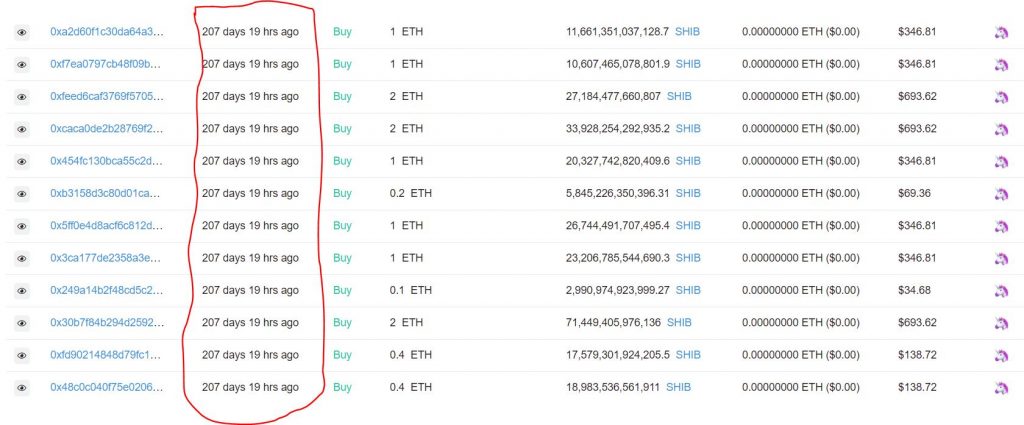
Task: Click SHIB link next to 27,184,477,660,807
Action: click(679, 96)
